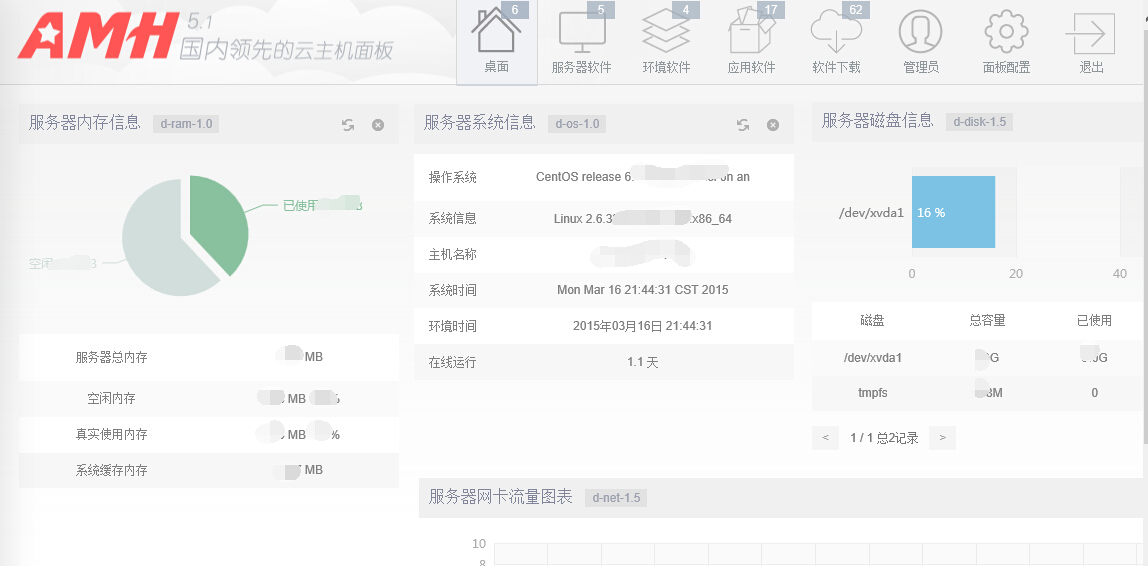
Task: Click the d-net-1.5 version tag
Action: pyautogui.click(x=616, y=499)
